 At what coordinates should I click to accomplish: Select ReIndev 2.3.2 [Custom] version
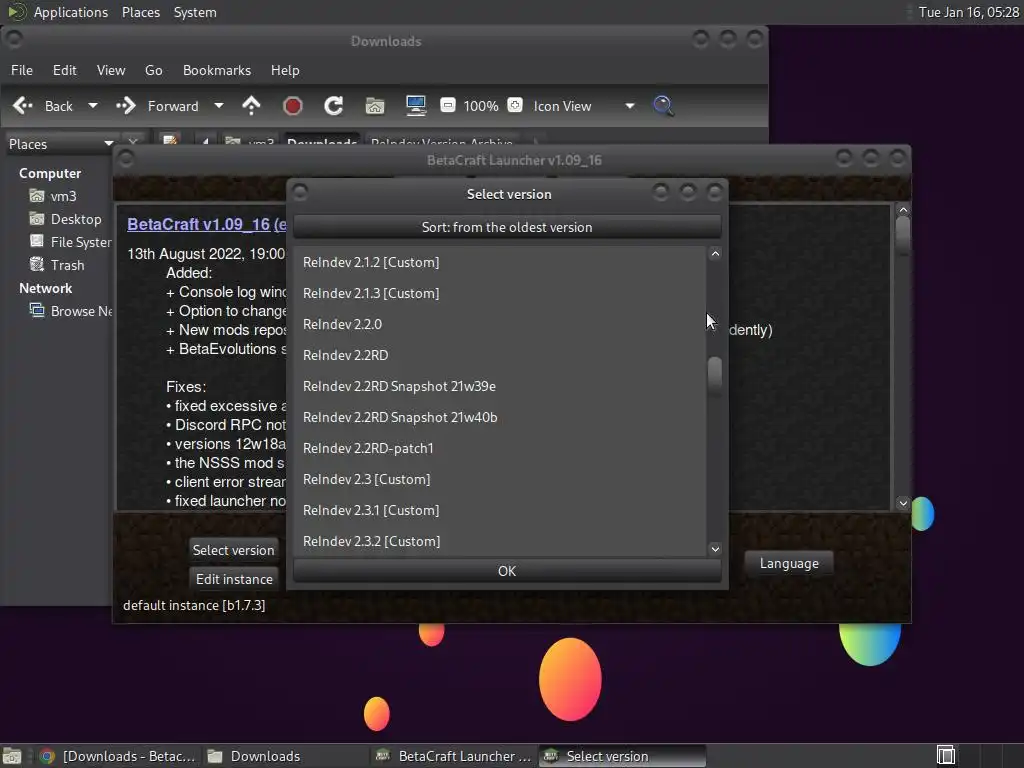pyautogui.click(x=500, y=541)
